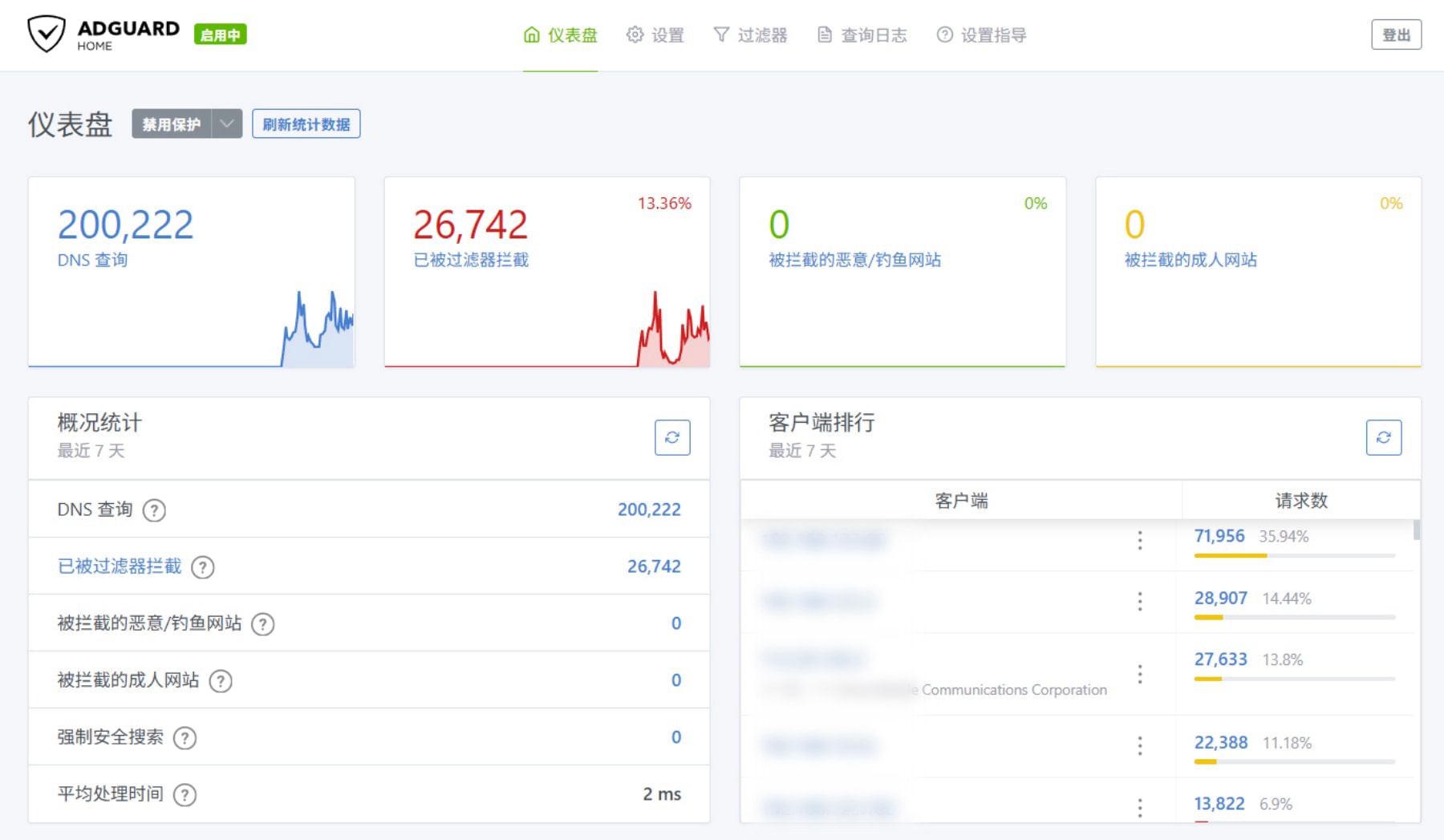
Task: Refresh the 客户端排行 panel
Action: (x=1383, y=437)
